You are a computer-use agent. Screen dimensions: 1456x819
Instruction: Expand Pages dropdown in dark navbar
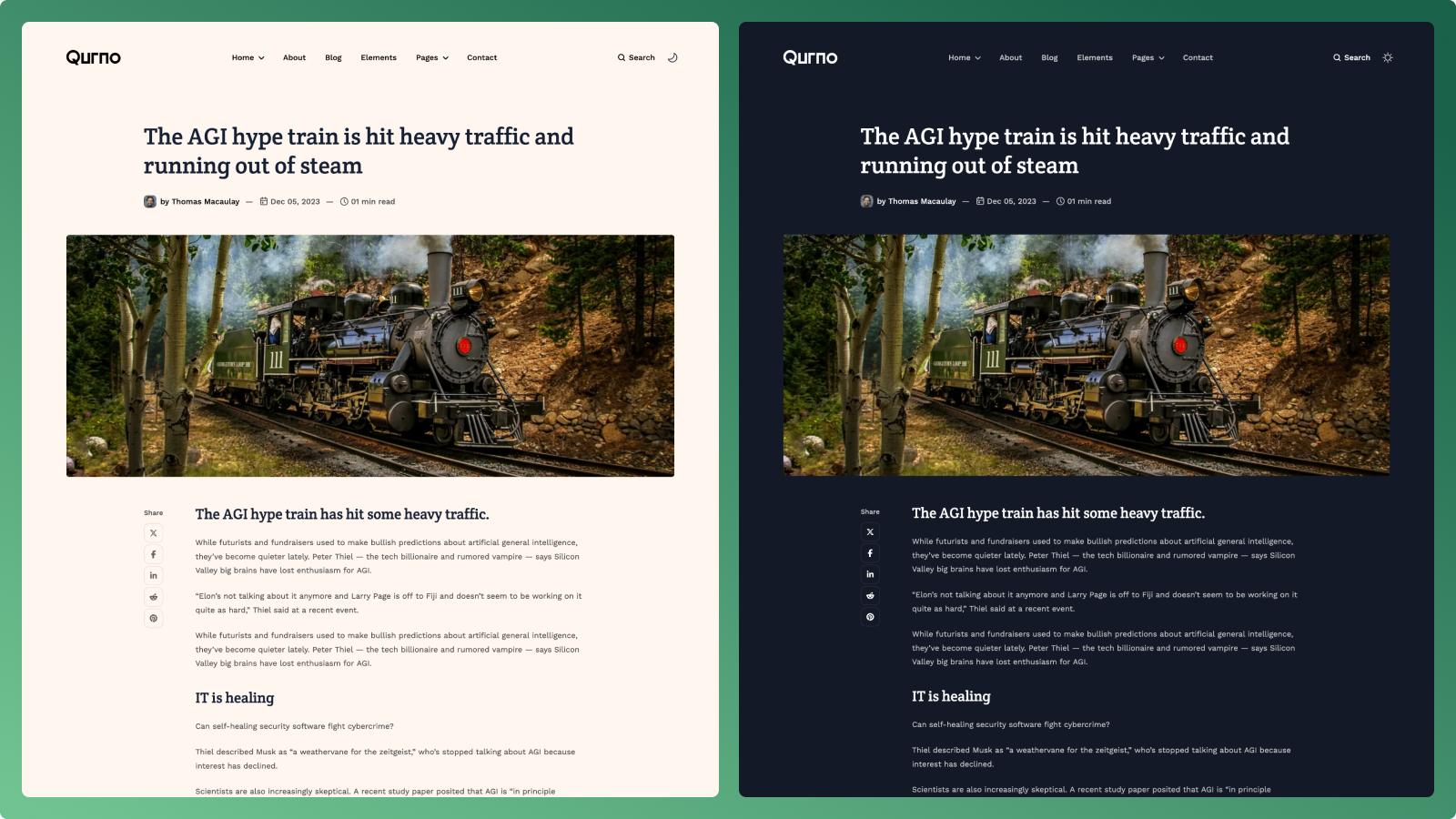coord(1148,57)
